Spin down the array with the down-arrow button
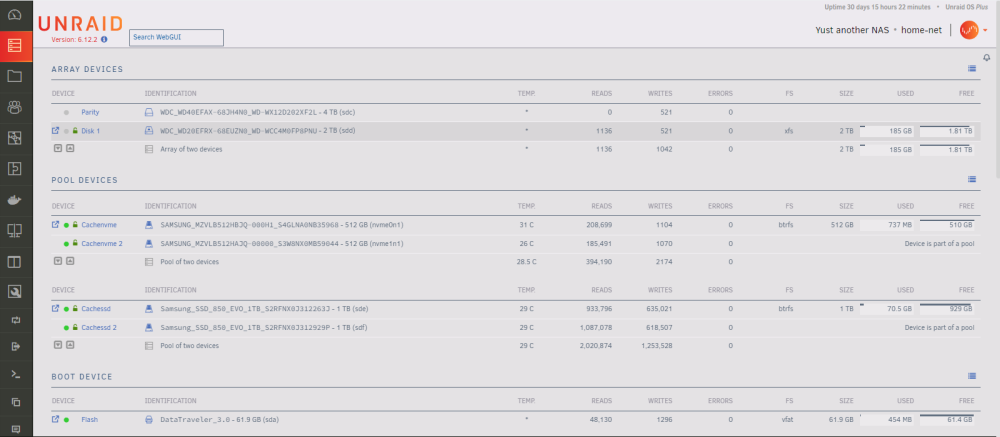This screenshot has width=1000, height=437. click(58, 149)
